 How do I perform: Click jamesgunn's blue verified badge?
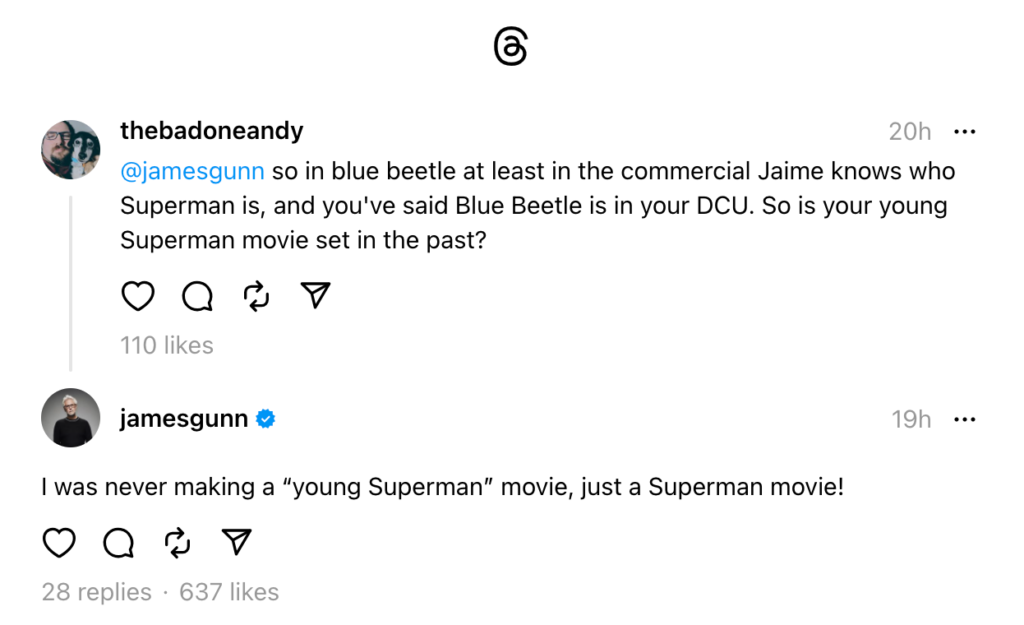266,419
